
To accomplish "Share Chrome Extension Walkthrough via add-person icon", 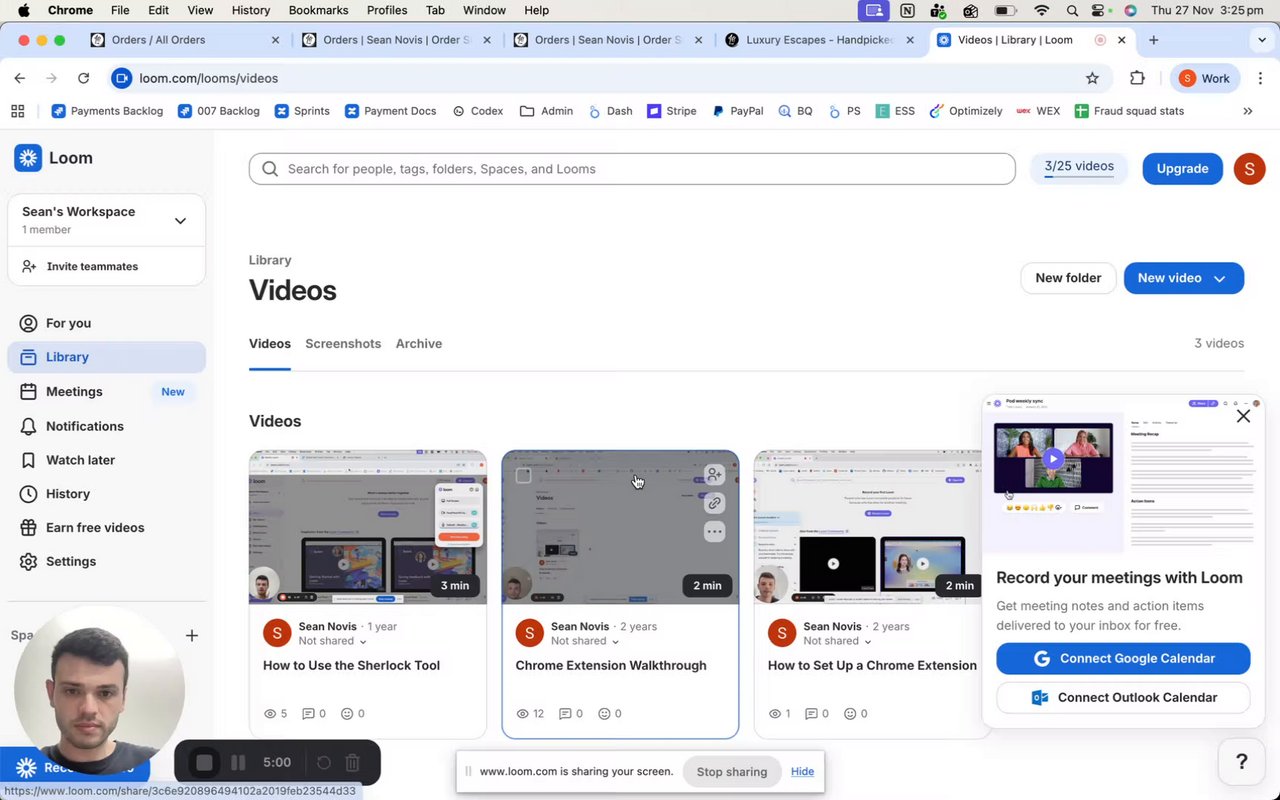I will [x=714, y=474].
